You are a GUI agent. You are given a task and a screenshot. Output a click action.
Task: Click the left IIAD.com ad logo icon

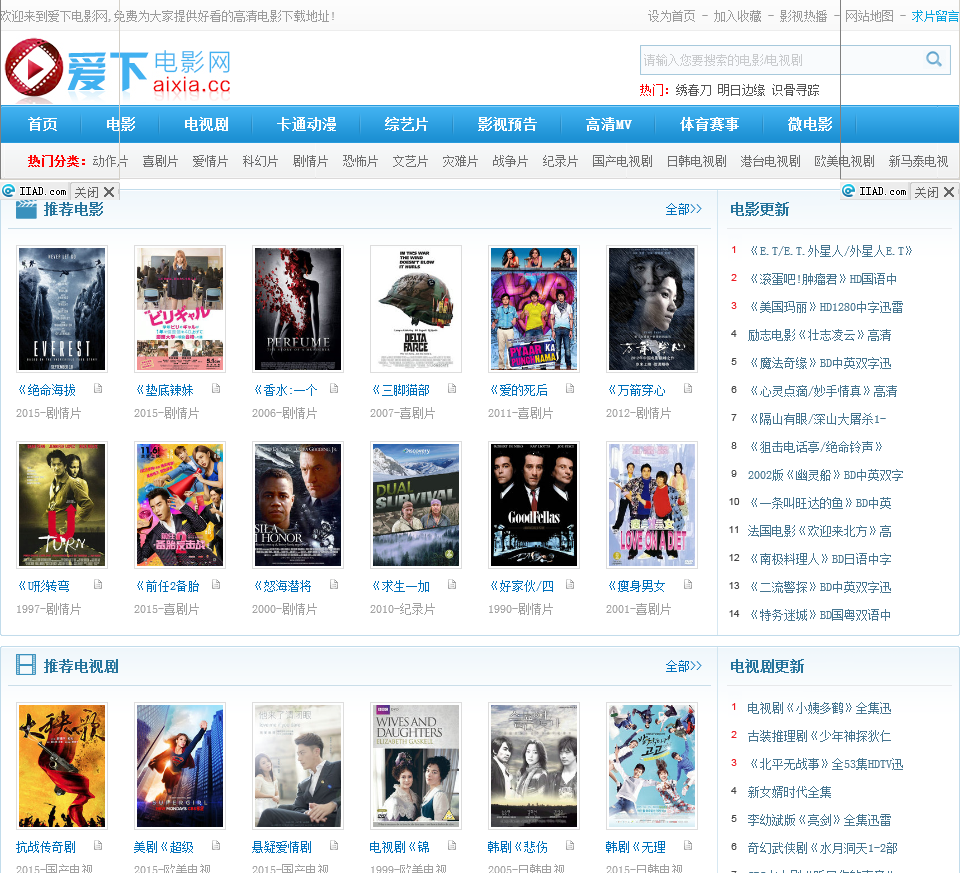point(9,191)
